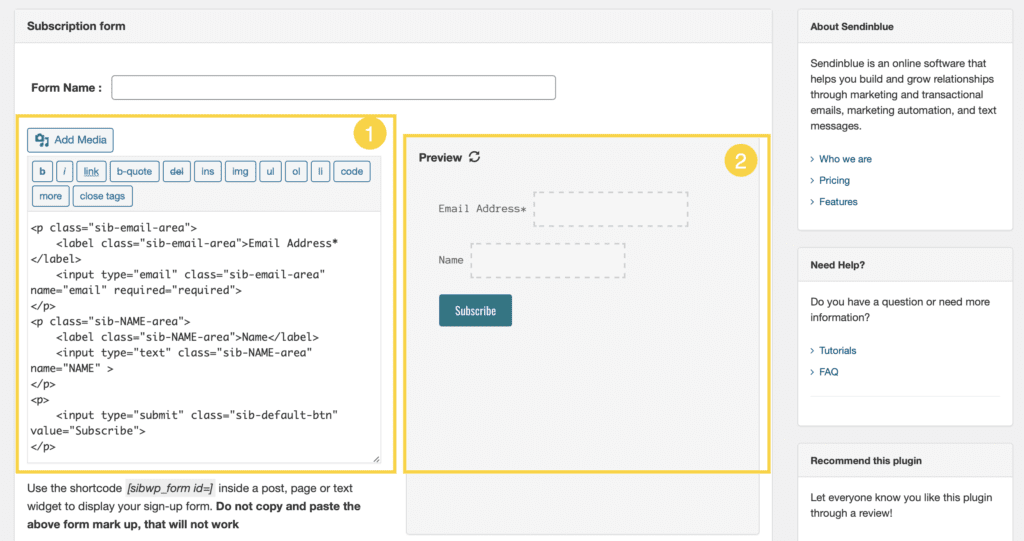The width and height of the screenshot is (1024, 541).
Task: Click into the Form Name field
Action: 334,88
